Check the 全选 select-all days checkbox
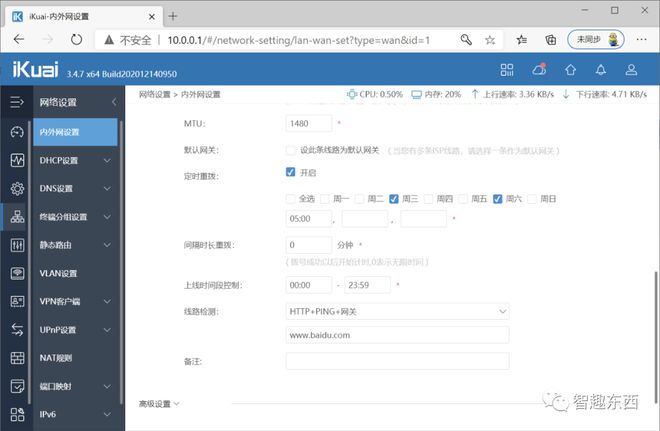The width and height of the screenshot is (660, 431). [291, 198]
